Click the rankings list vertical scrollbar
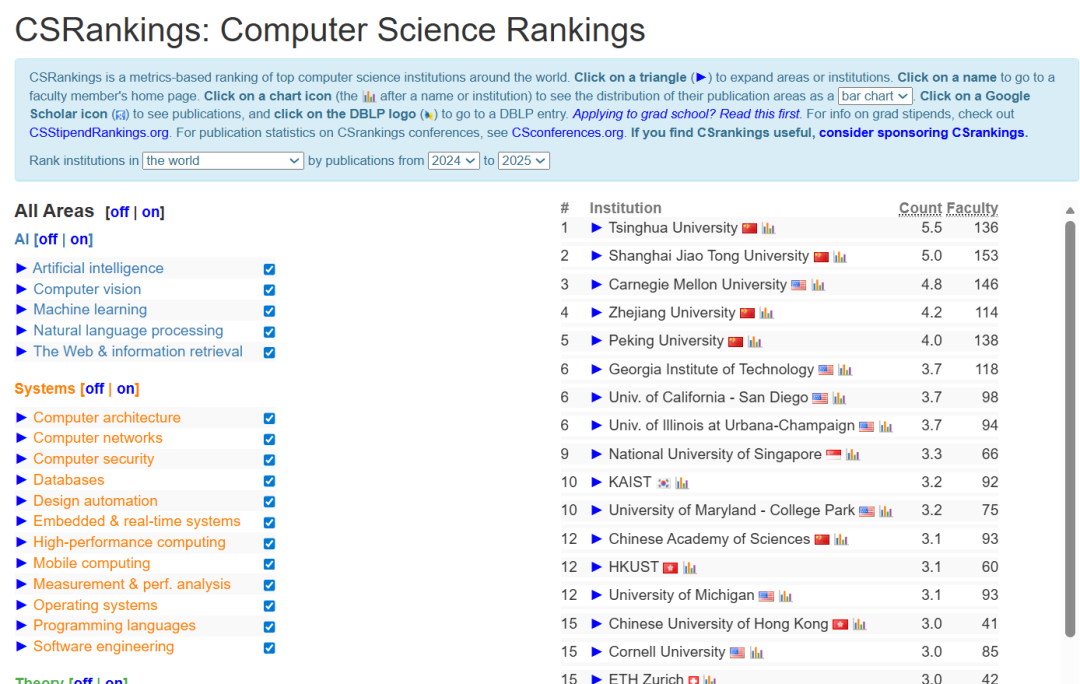The image size is (1080, 684). (1070, 430)
